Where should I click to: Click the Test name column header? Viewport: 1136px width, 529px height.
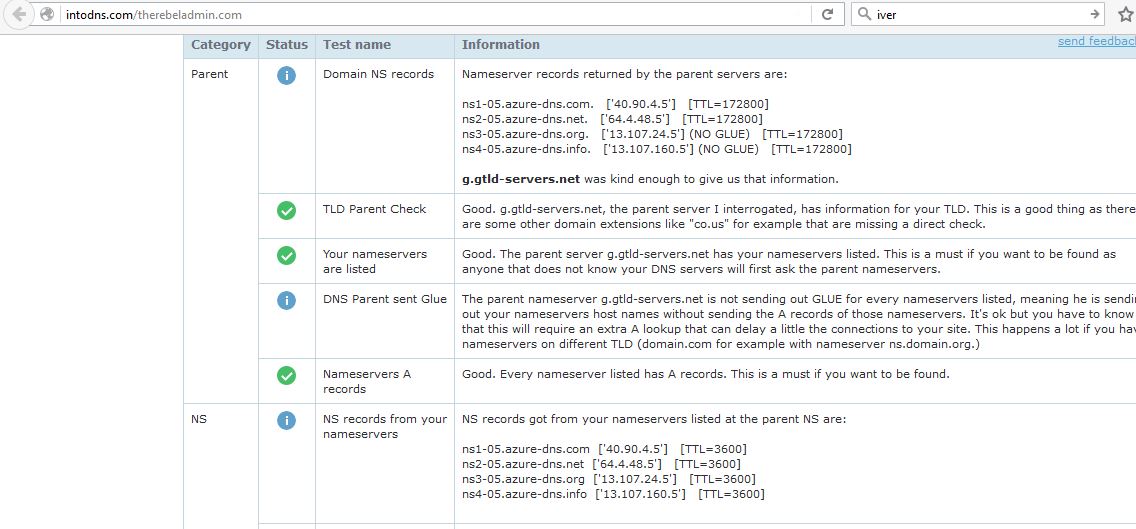(355, 45)
